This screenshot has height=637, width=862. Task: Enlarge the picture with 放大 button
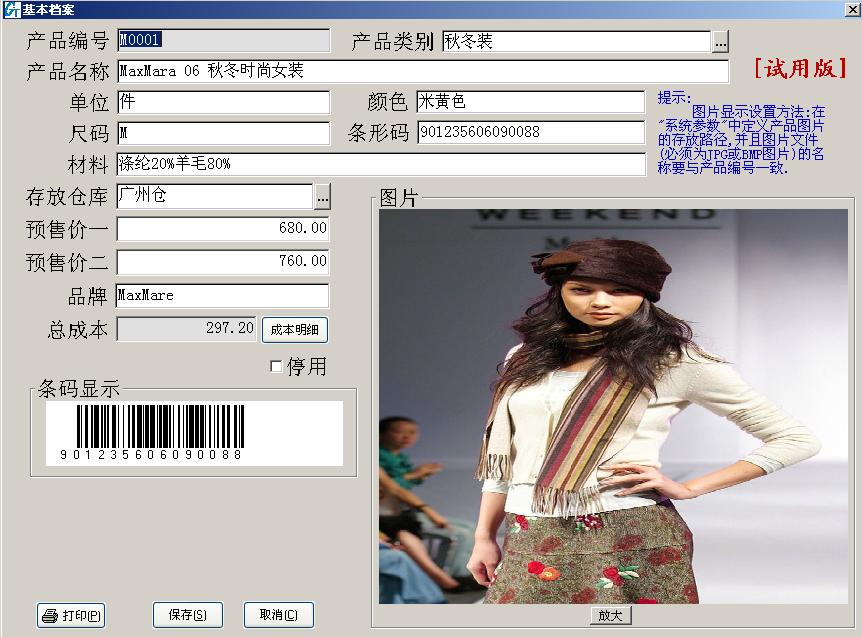click(x=611, y=616)
